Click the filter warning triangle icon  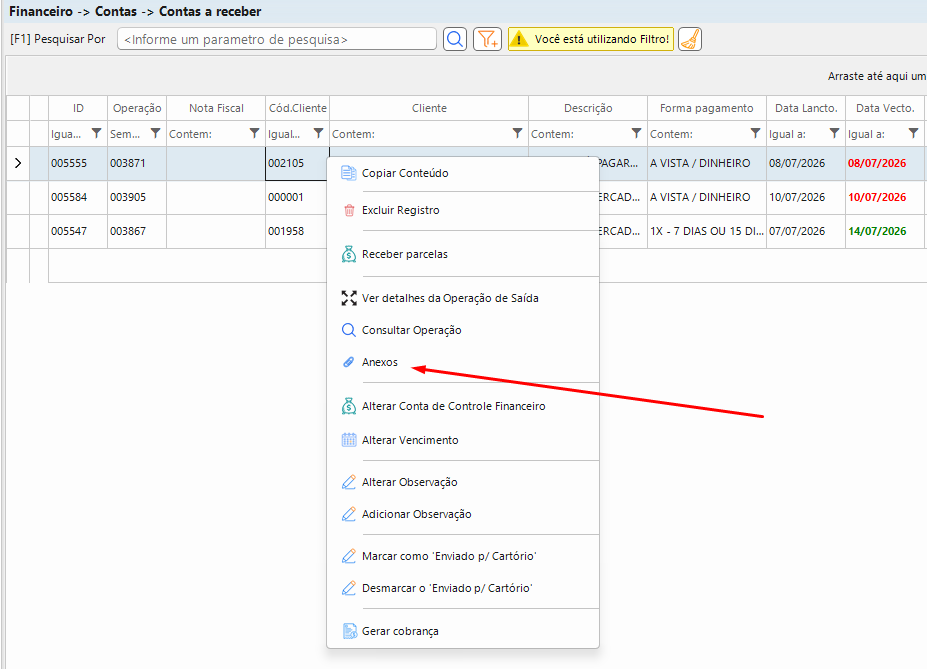[x=518, y=40]
